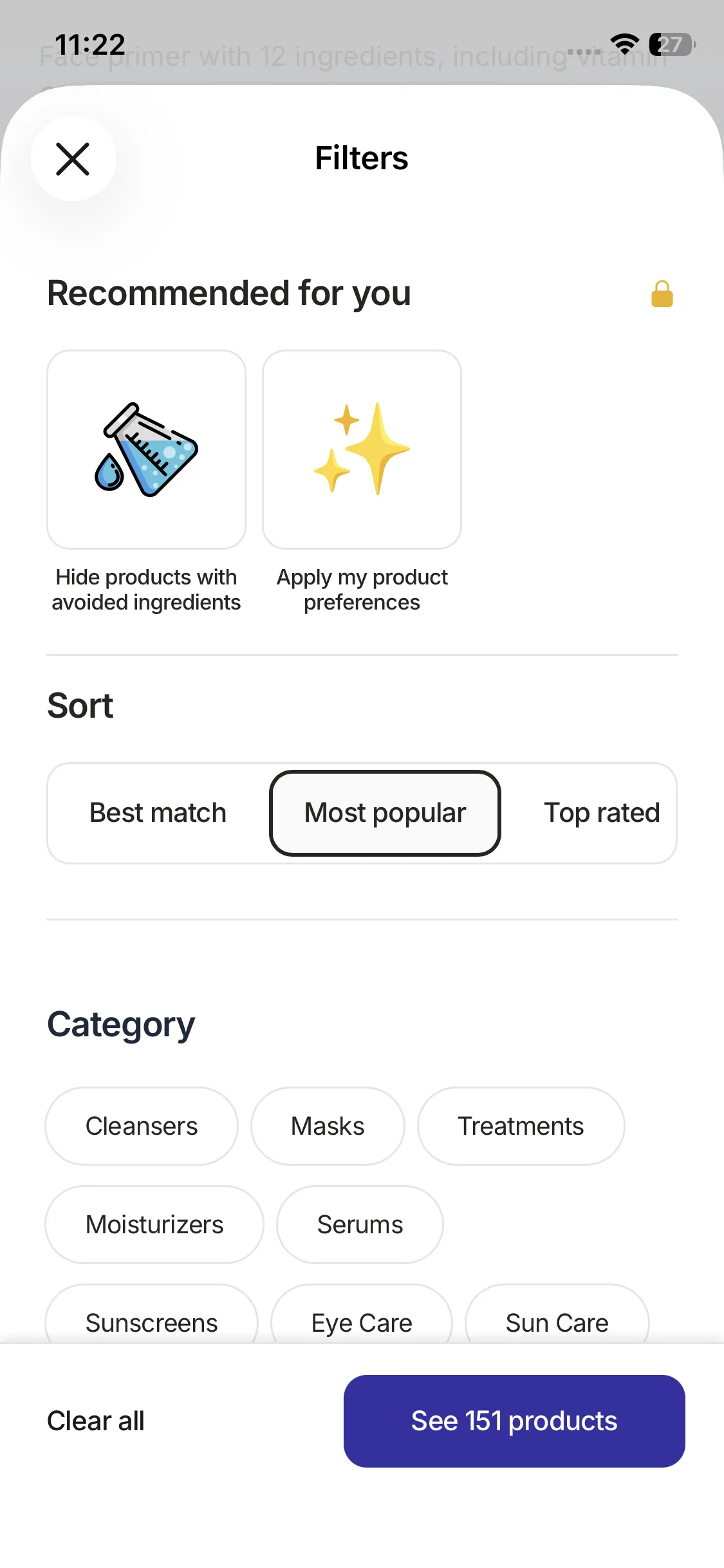Sort by Top rated

[601, 813]
